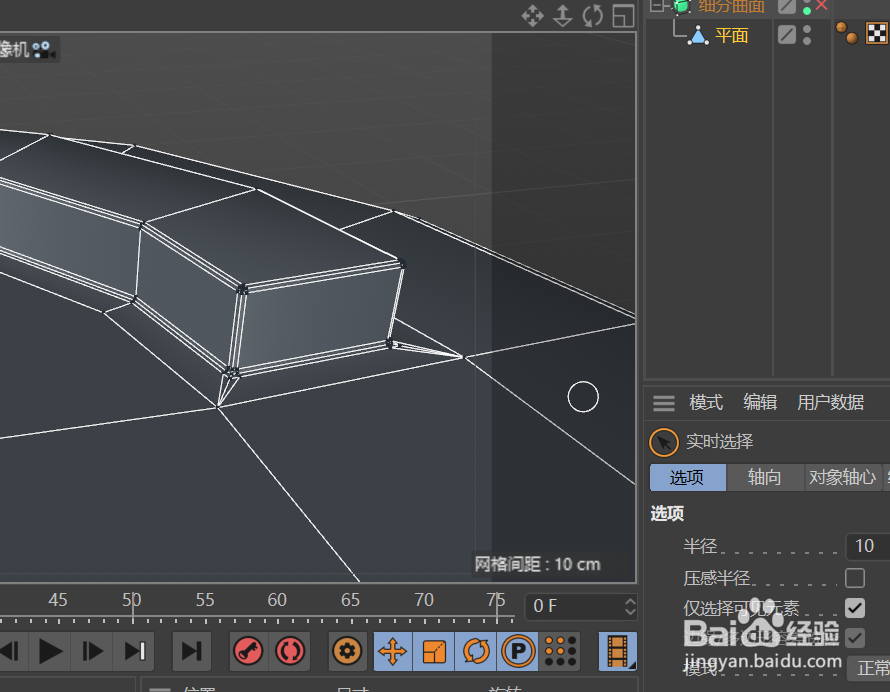Open the 编辑 menu in attributes panel
This screenshot has width=890, height=692.
click(759, 402)
